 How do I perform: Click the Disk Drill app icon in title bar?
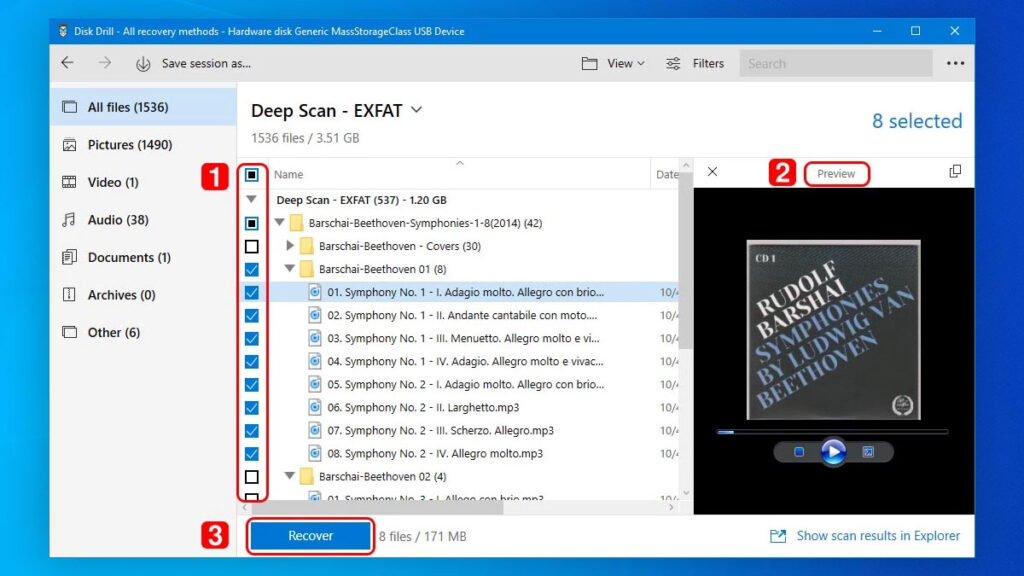[63, 31]
